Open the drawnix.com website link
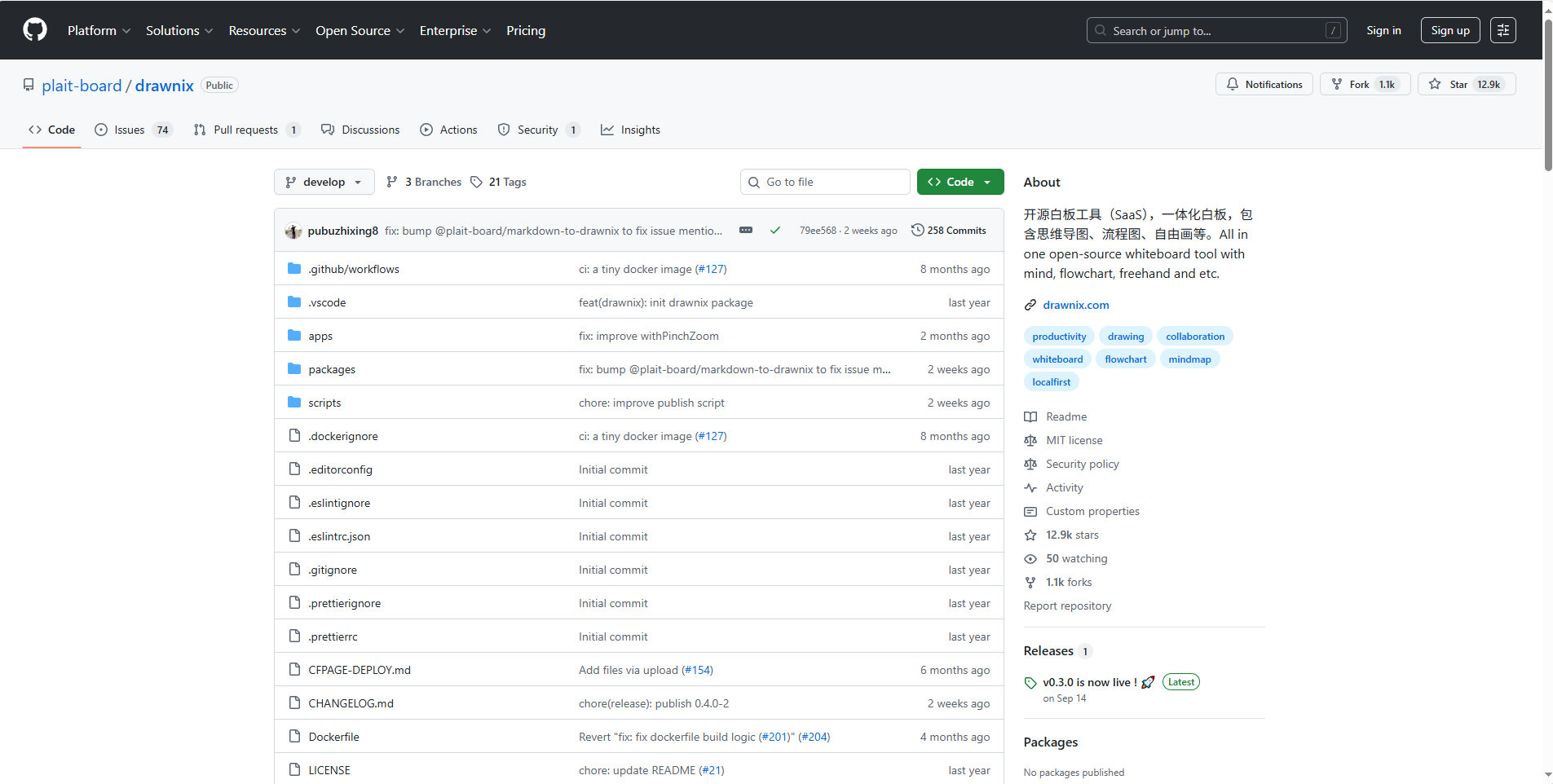The image size is (1553, 784). 1075,305
